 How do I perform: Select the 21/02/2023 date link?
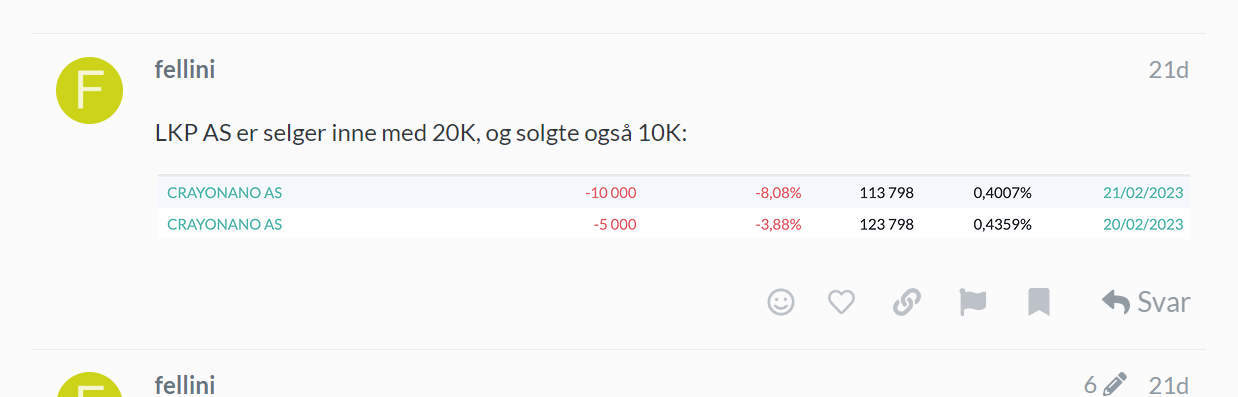[1143, 192]
